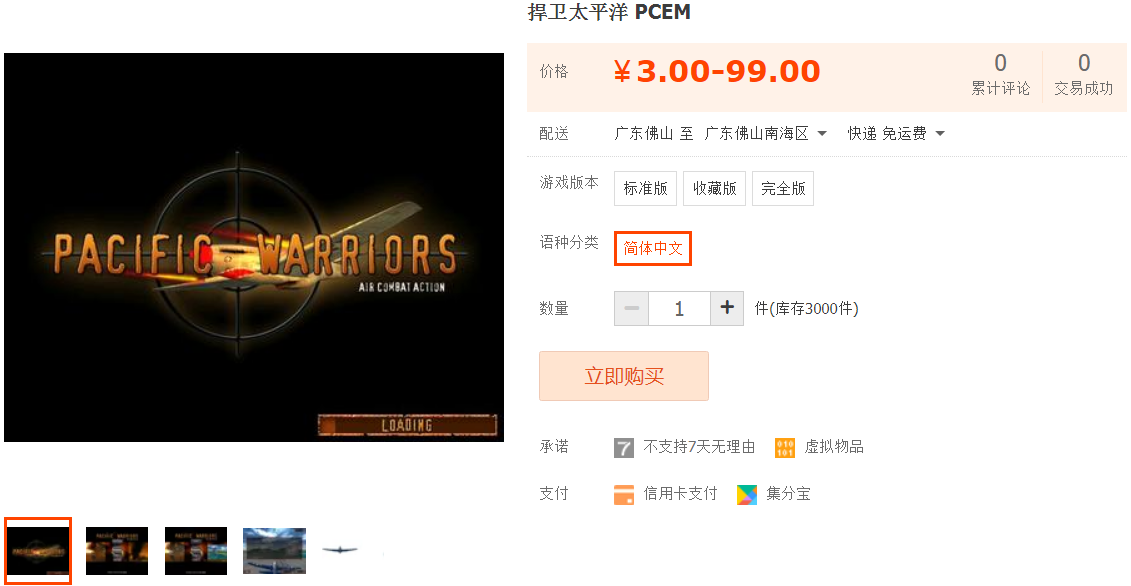Screen dimensions: 1131x586
Task: Select the first highlighted Pacific Warriors thumbnail
Action: click(x=38, y=551)
